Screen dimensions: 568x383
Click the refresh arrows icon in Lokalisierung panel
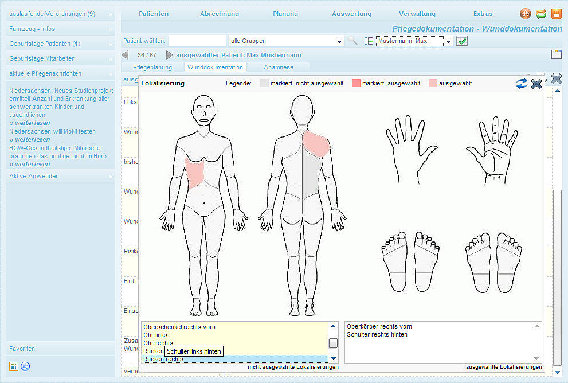(x=521, y=83)
